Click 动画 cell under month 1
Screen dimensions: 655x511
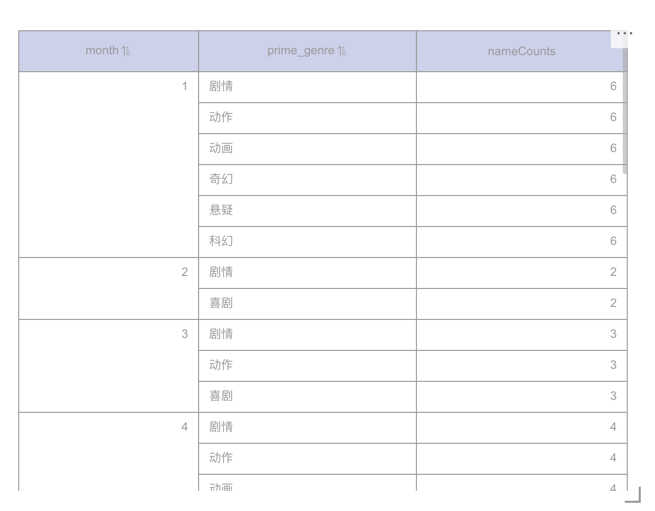(x=221, y=148)
